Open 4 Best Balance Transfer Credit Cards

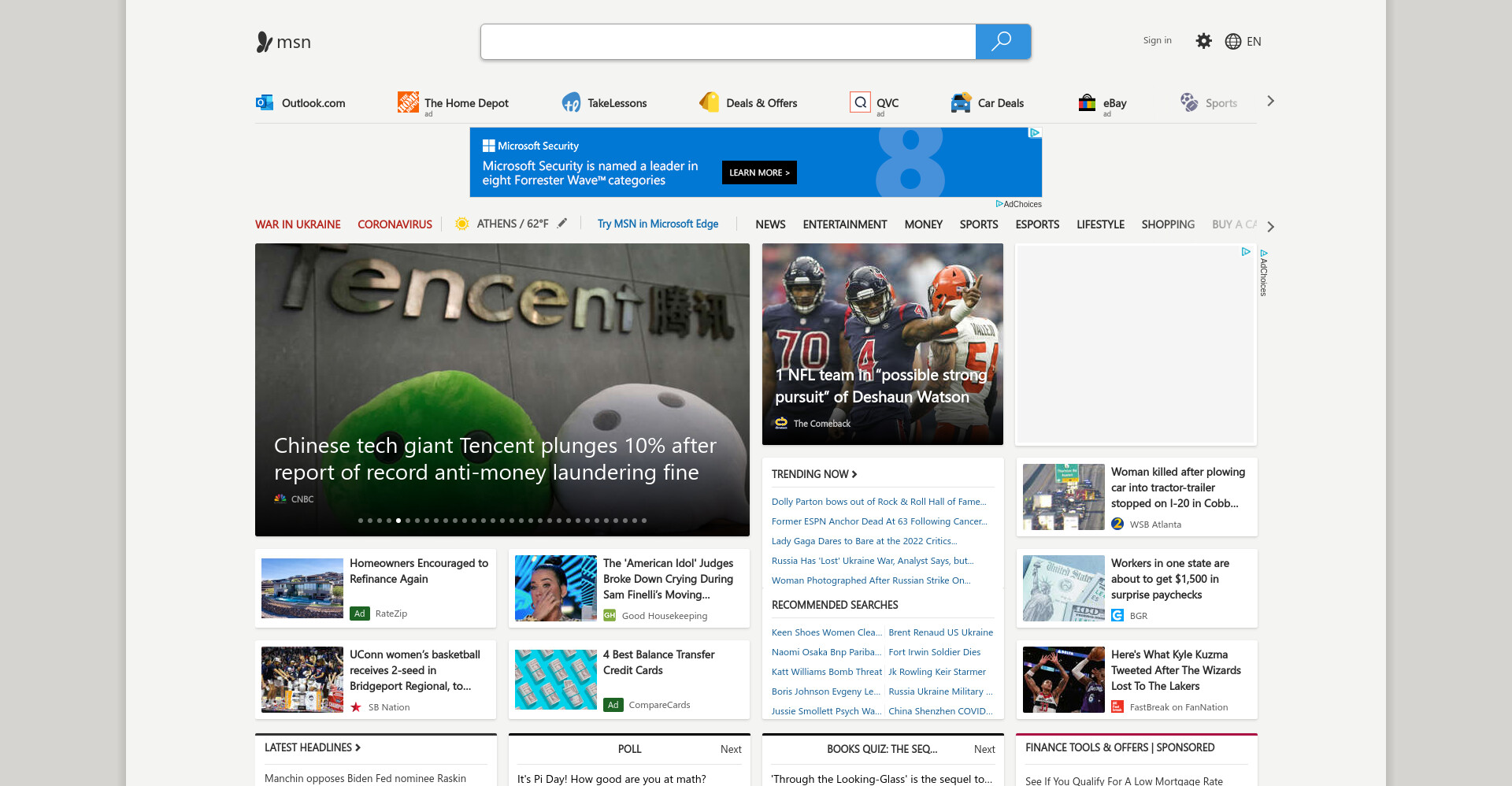[629, 680]
